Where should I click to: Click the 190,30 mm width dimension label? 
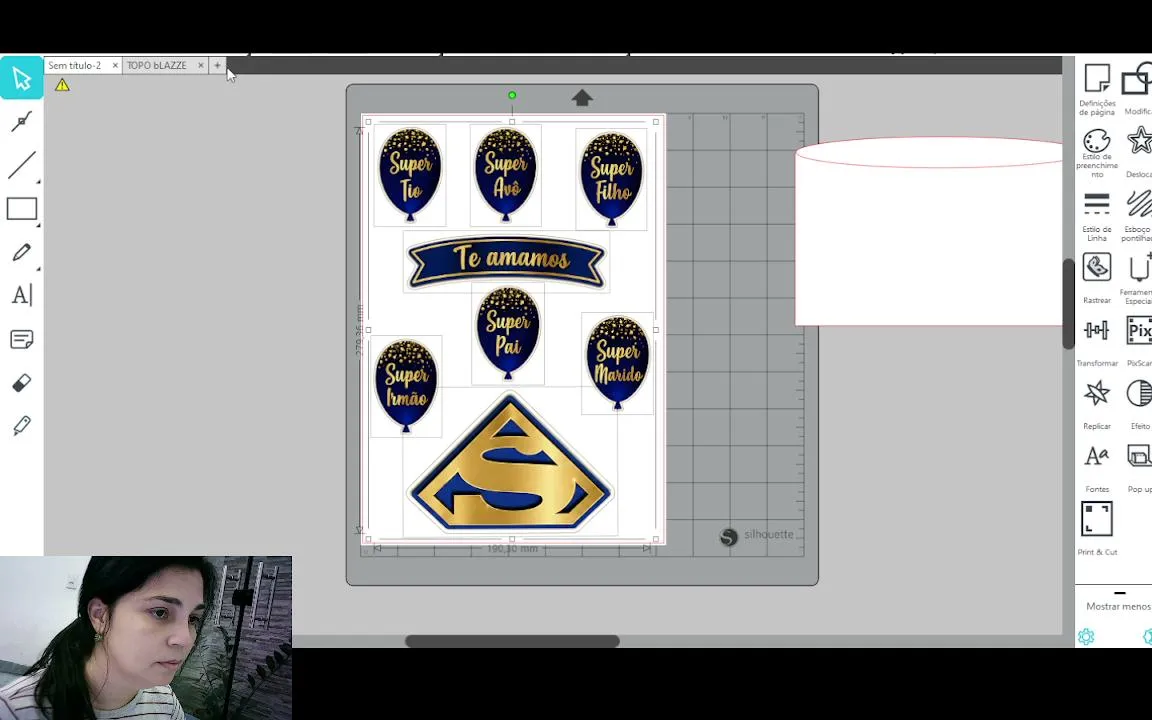pos(512,549)
